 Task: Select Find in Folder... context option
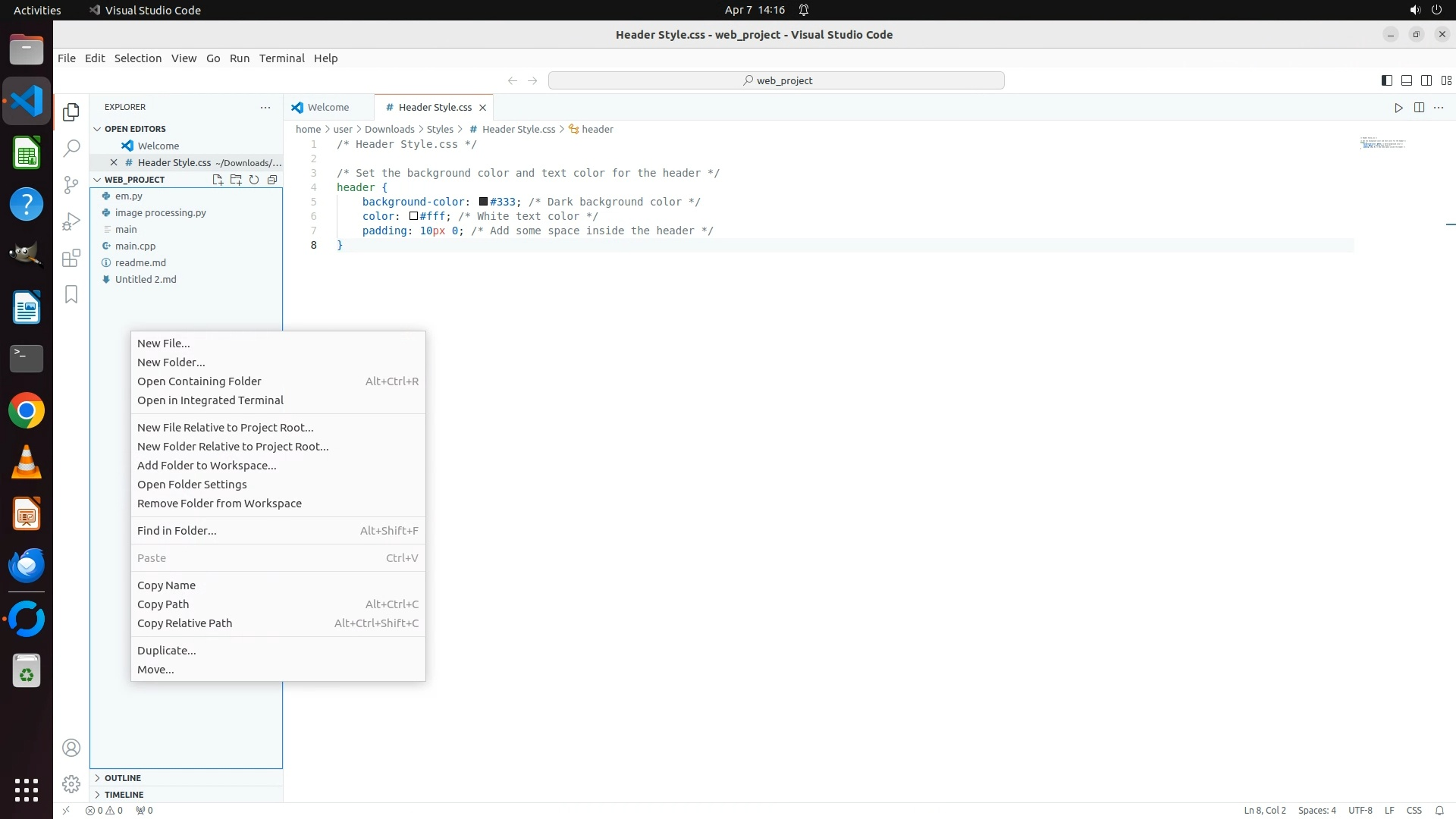point(177,531)
